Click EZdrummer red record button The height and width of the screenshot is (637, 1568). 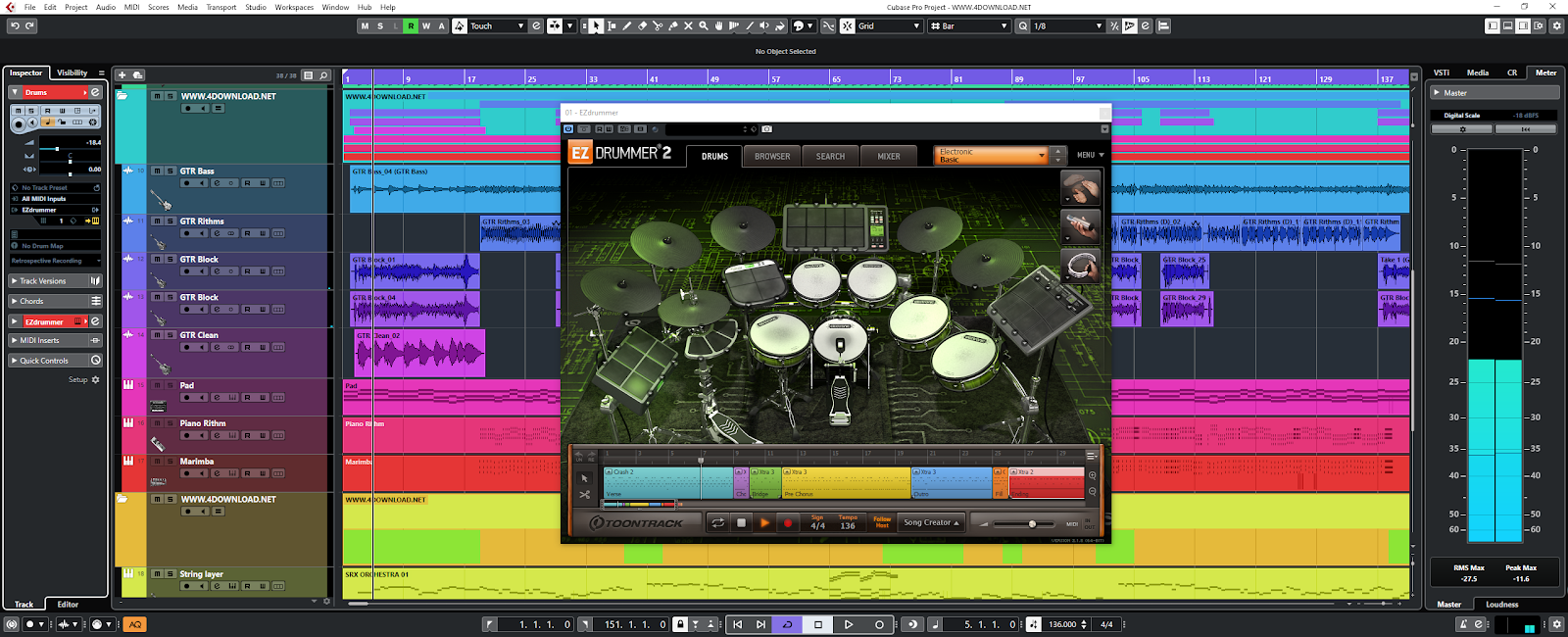pos(788,523)
